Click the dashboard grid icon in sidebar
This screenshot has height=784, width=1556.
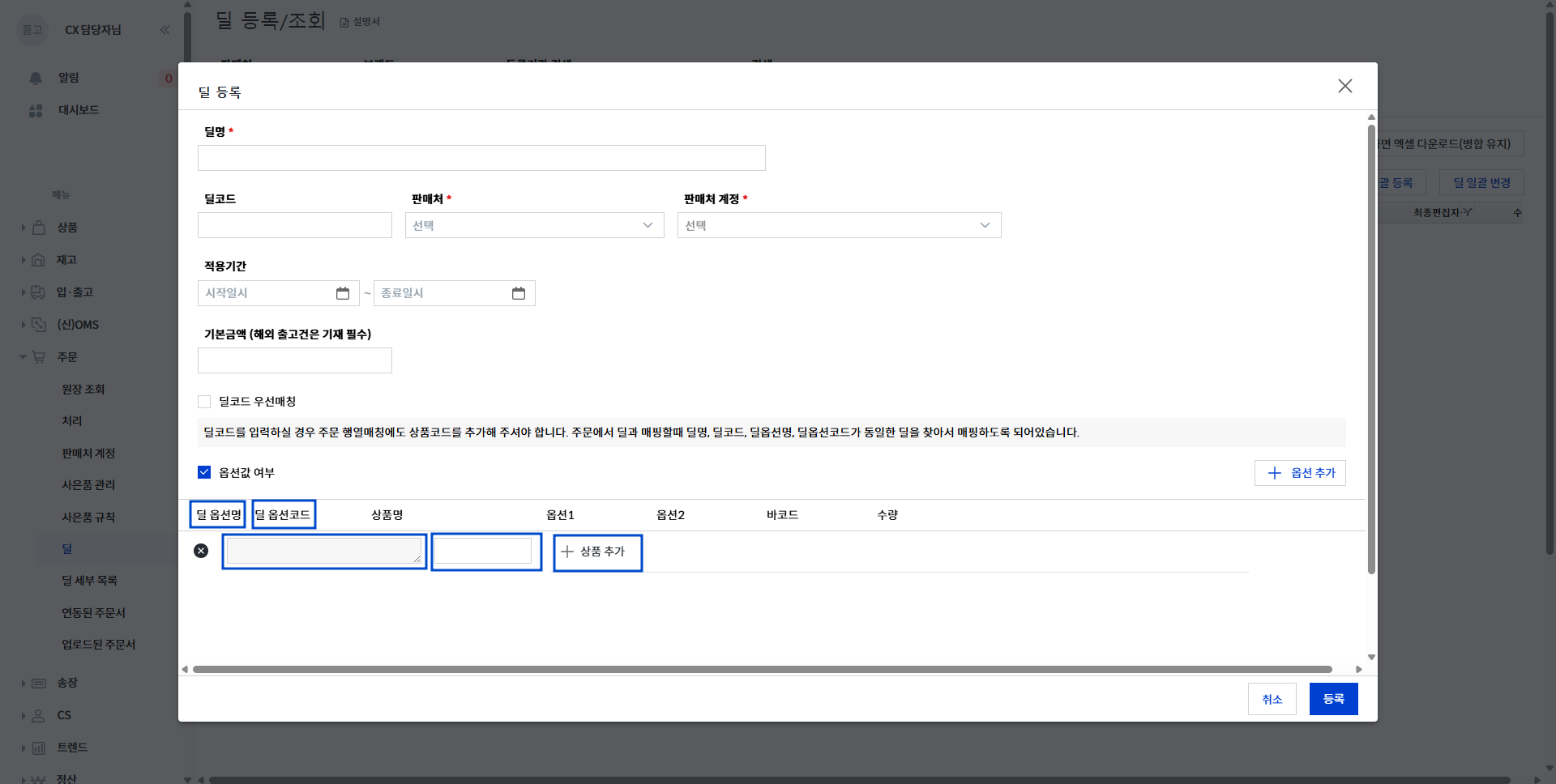pos(36,110)
